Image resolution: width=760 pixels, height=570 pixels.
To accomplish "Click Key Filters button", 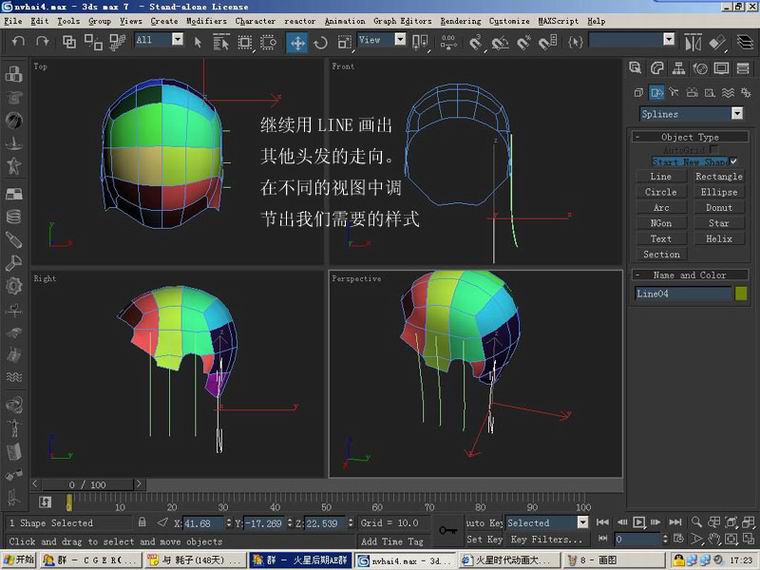I will tap(546, 539).
